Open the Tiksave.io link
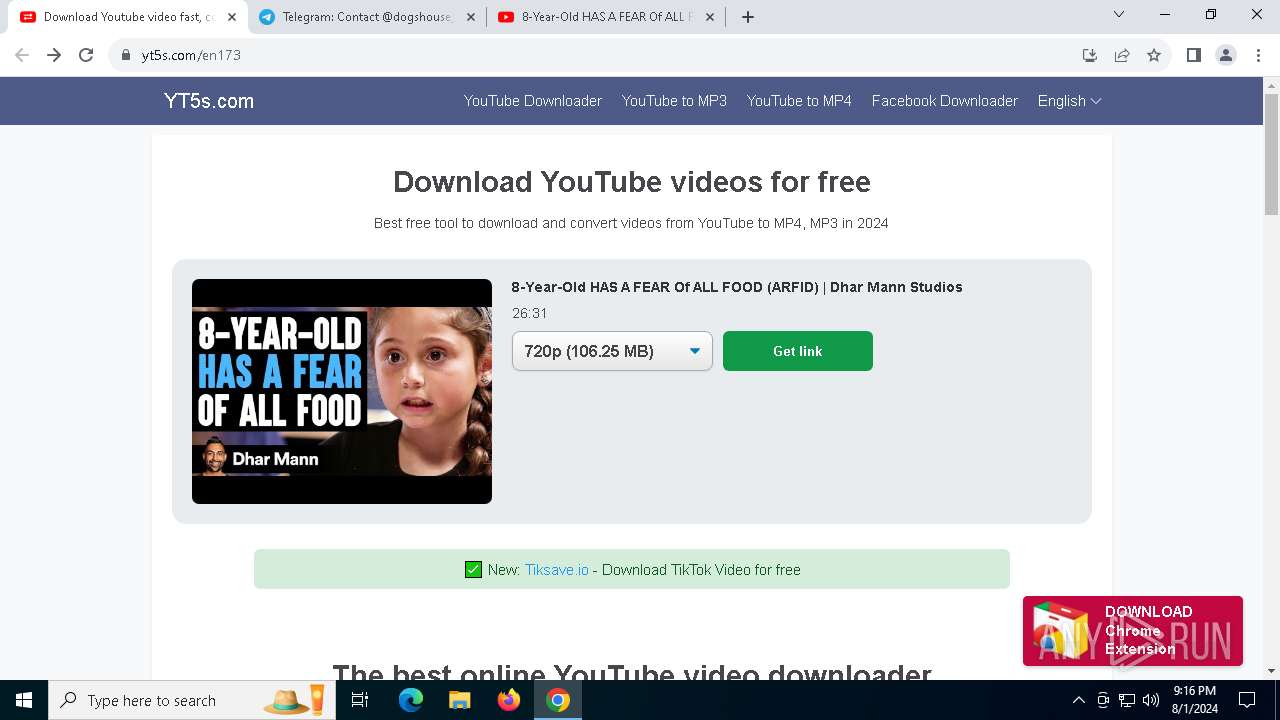The image size is (1280, 720). coord(557,570)
